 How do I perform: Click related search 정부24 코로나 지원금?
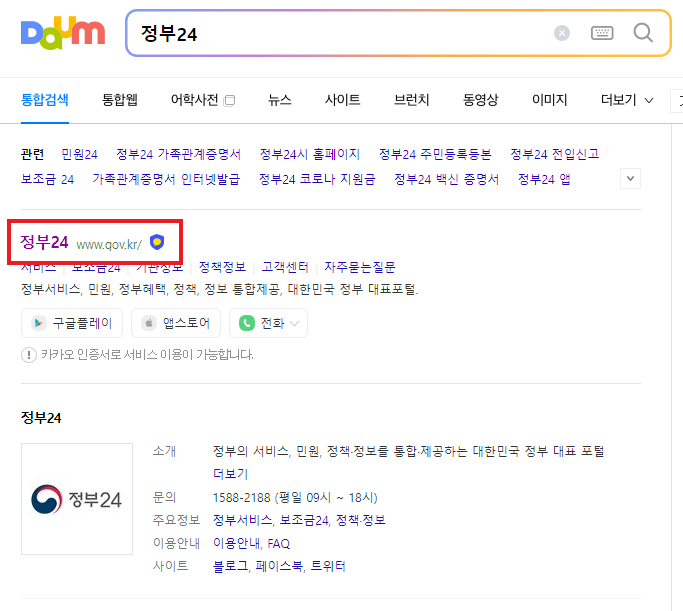317,179
